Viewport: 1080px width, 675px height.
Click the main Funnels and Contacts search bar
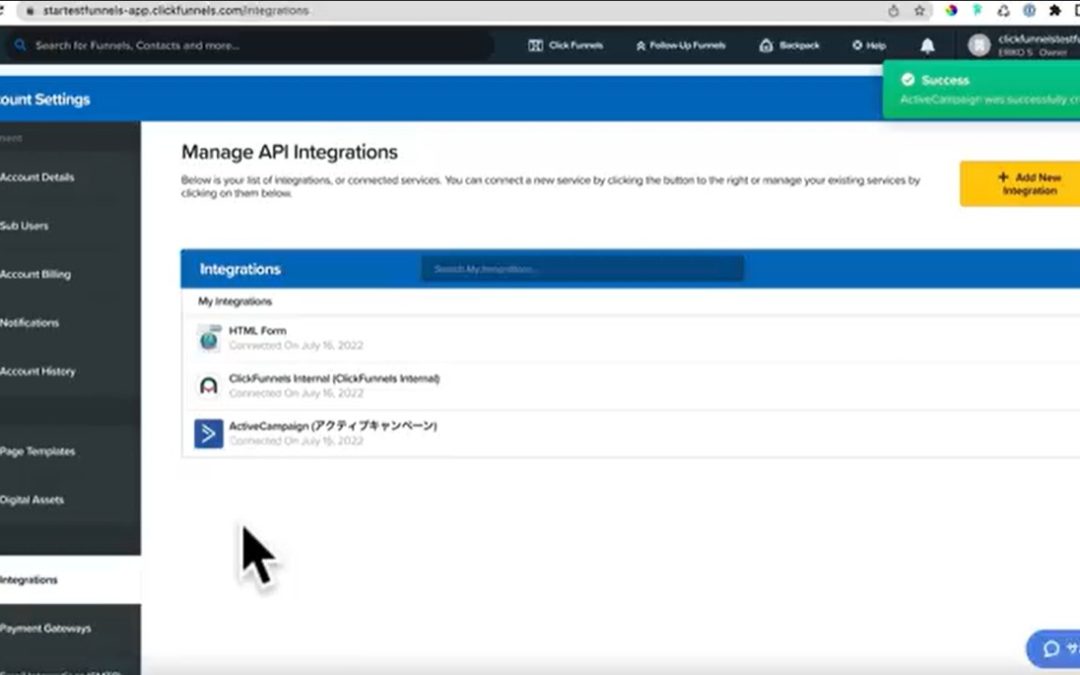[250, 45]
